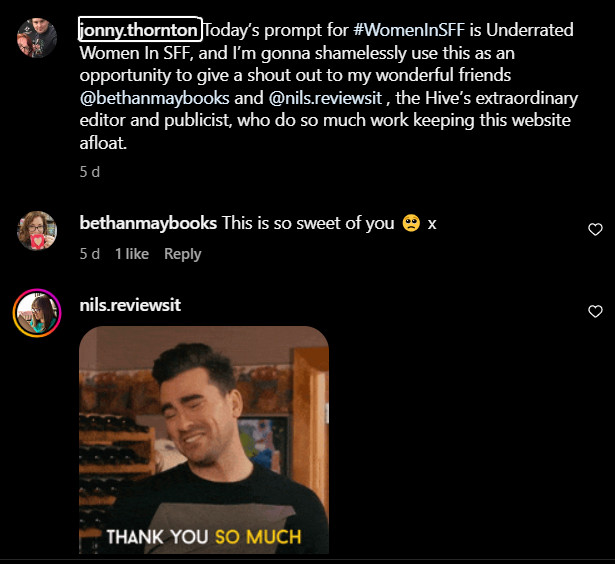Click the bethanmaybooks comment '5 d' timestamp
Screen dimensions: 615x564
click(x=90, y=254)
